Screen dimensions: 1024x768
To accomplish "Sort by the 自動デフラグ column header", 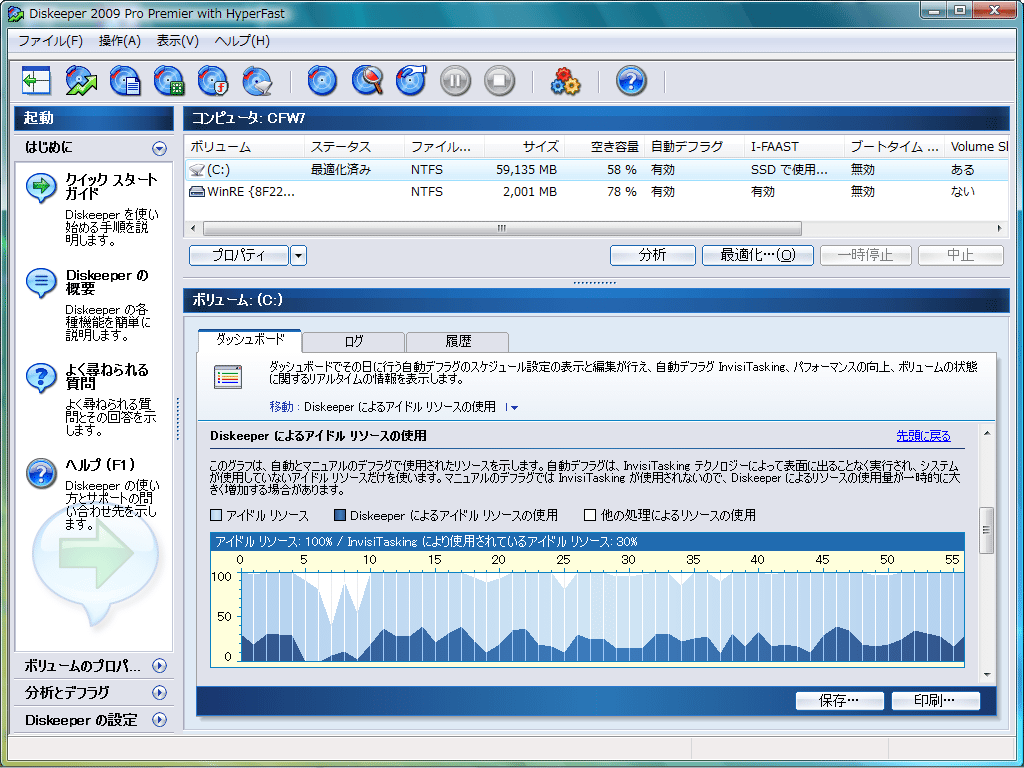I will pyautogui.click(x=694, y=147).
